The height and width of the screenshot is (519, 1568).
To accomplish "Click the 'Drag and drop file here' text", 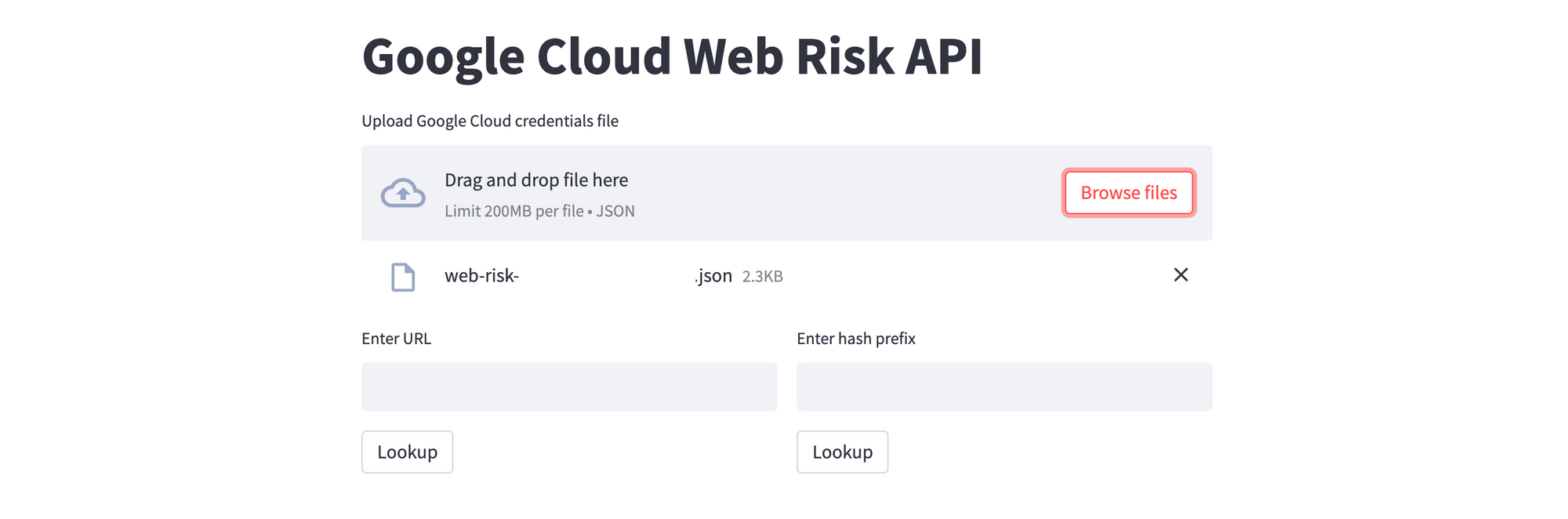I will [x=536, y=180].
